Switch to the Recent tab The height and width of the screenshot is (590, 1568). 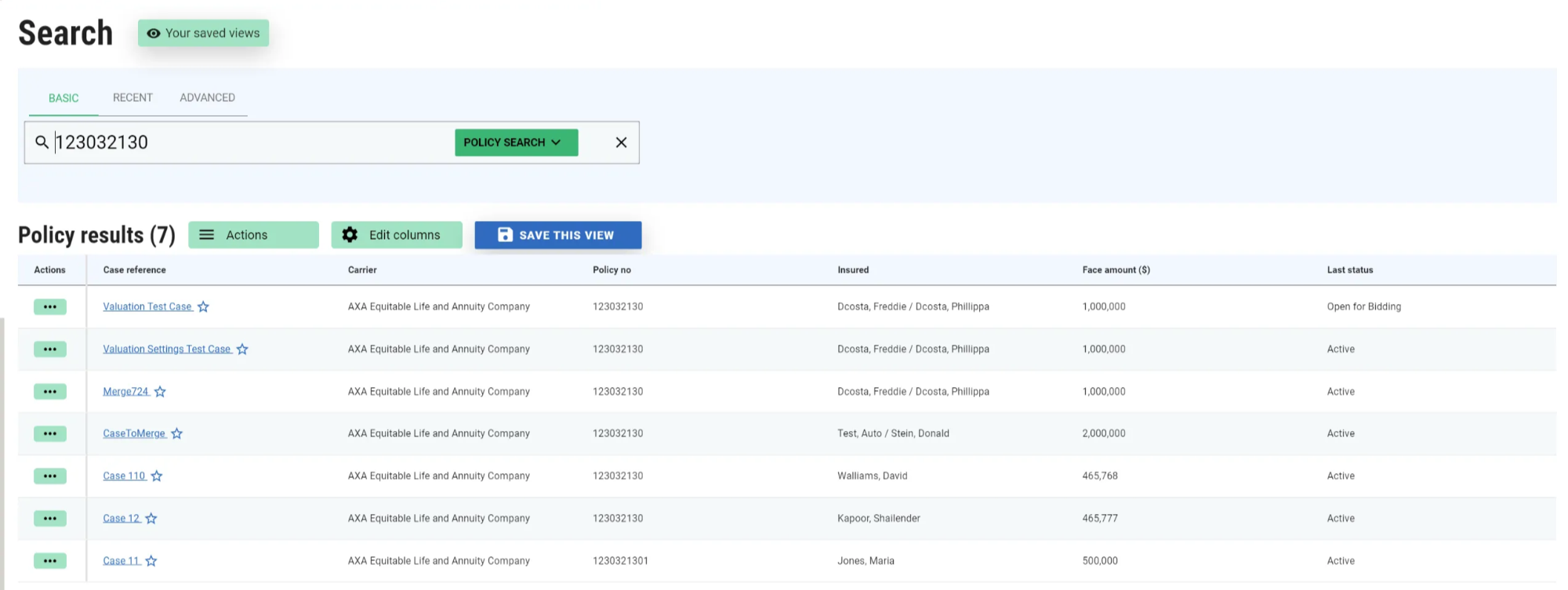132,98
